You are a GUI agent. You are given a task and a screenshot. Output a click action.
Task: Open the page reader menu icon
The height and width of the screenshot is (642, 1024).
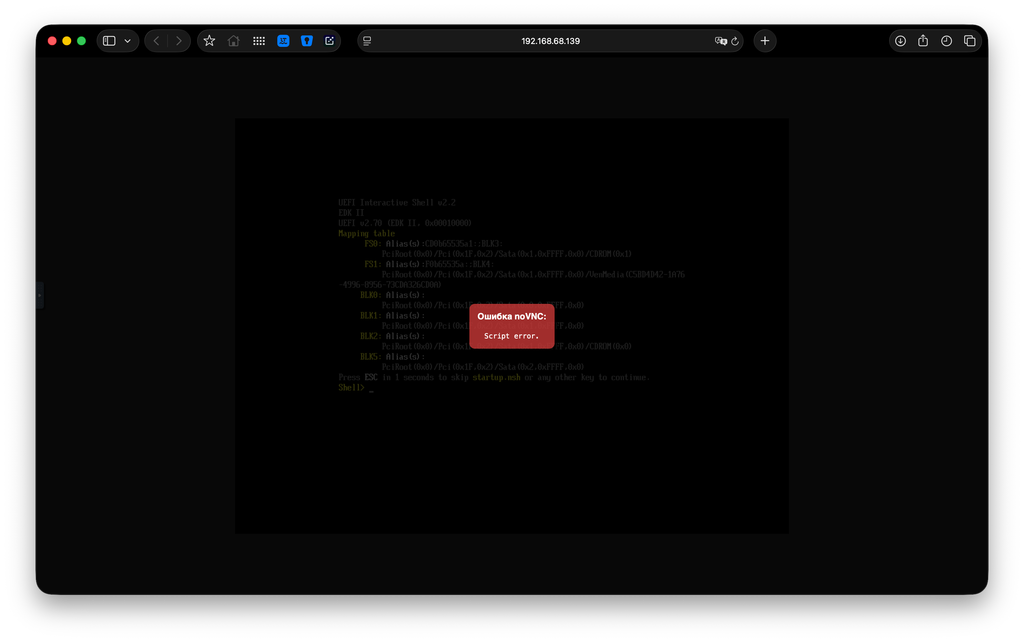(367, 40)
